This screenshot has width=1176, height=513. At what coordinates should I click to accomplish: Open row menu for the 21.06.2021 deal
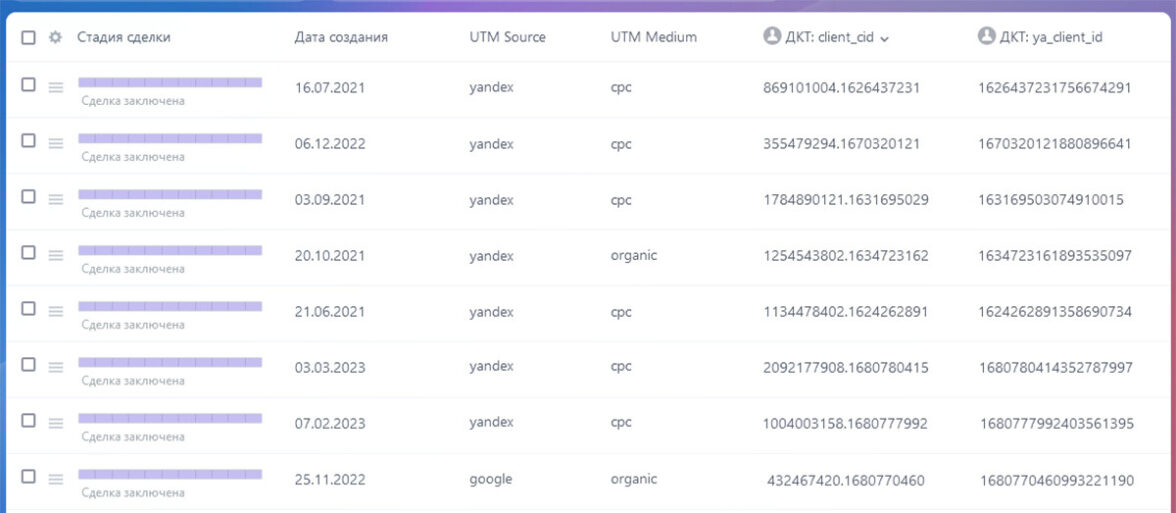(56, 311)
